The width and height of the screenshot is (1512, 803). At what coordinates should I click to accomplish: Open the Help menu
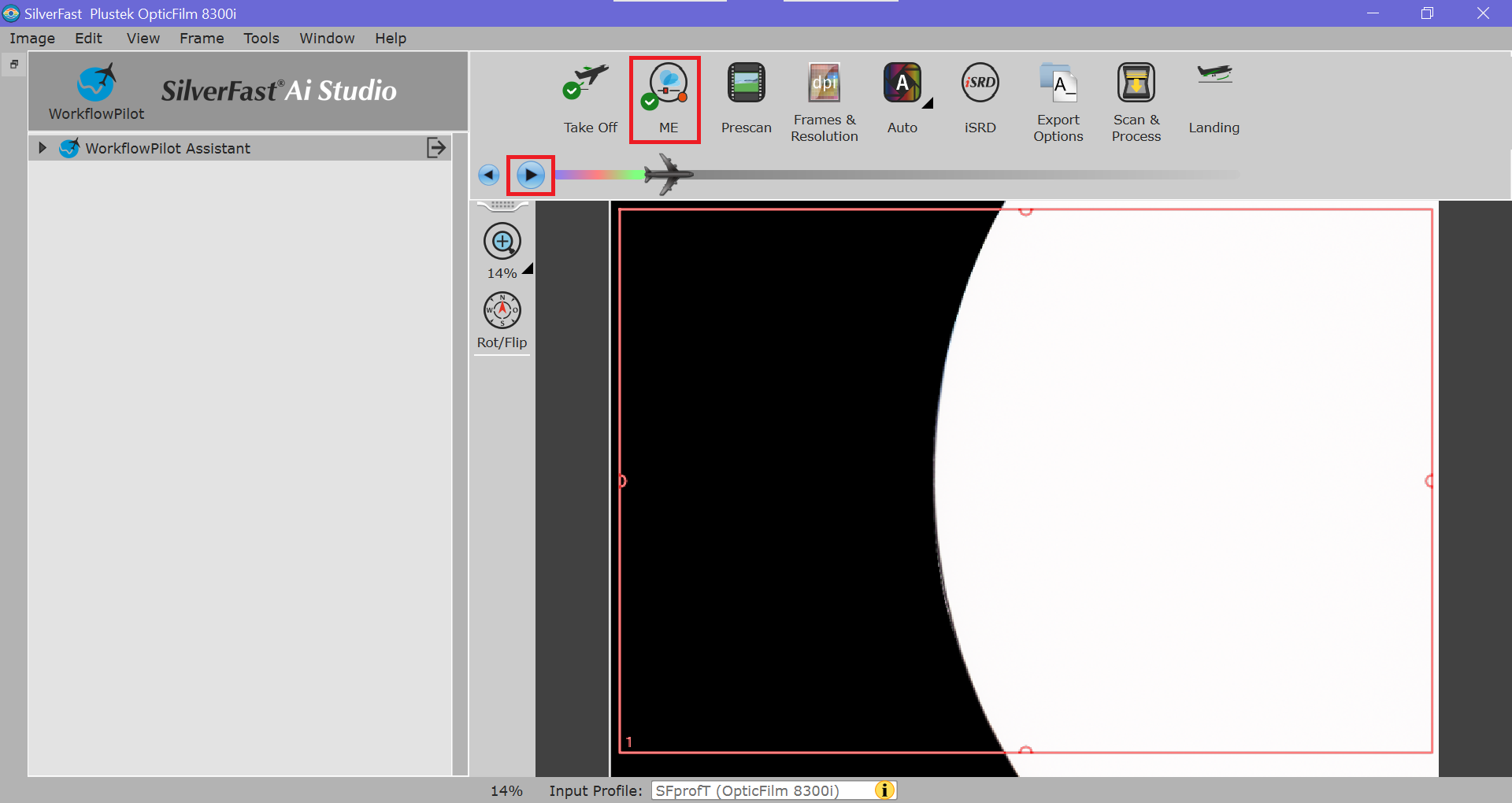point(391,38)
